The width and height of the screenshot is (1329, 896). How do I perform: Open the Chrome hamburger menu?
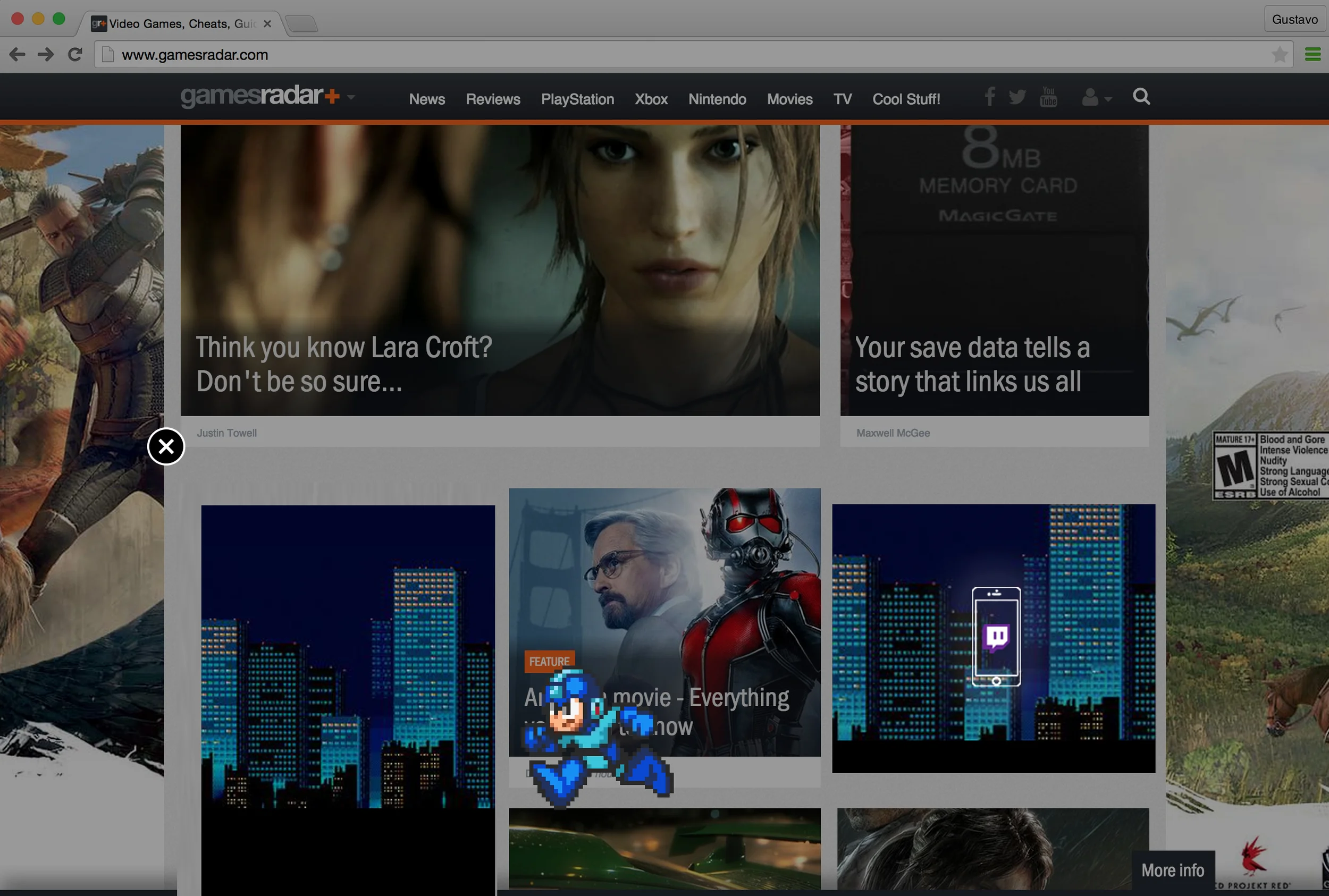(1313, 55)
